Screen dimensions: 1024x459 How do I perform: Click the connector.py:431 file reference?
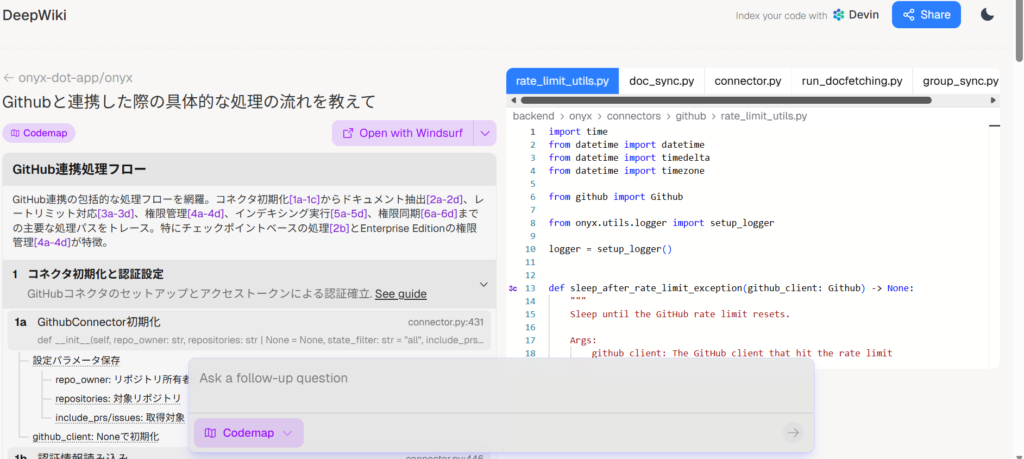(446, 322)
